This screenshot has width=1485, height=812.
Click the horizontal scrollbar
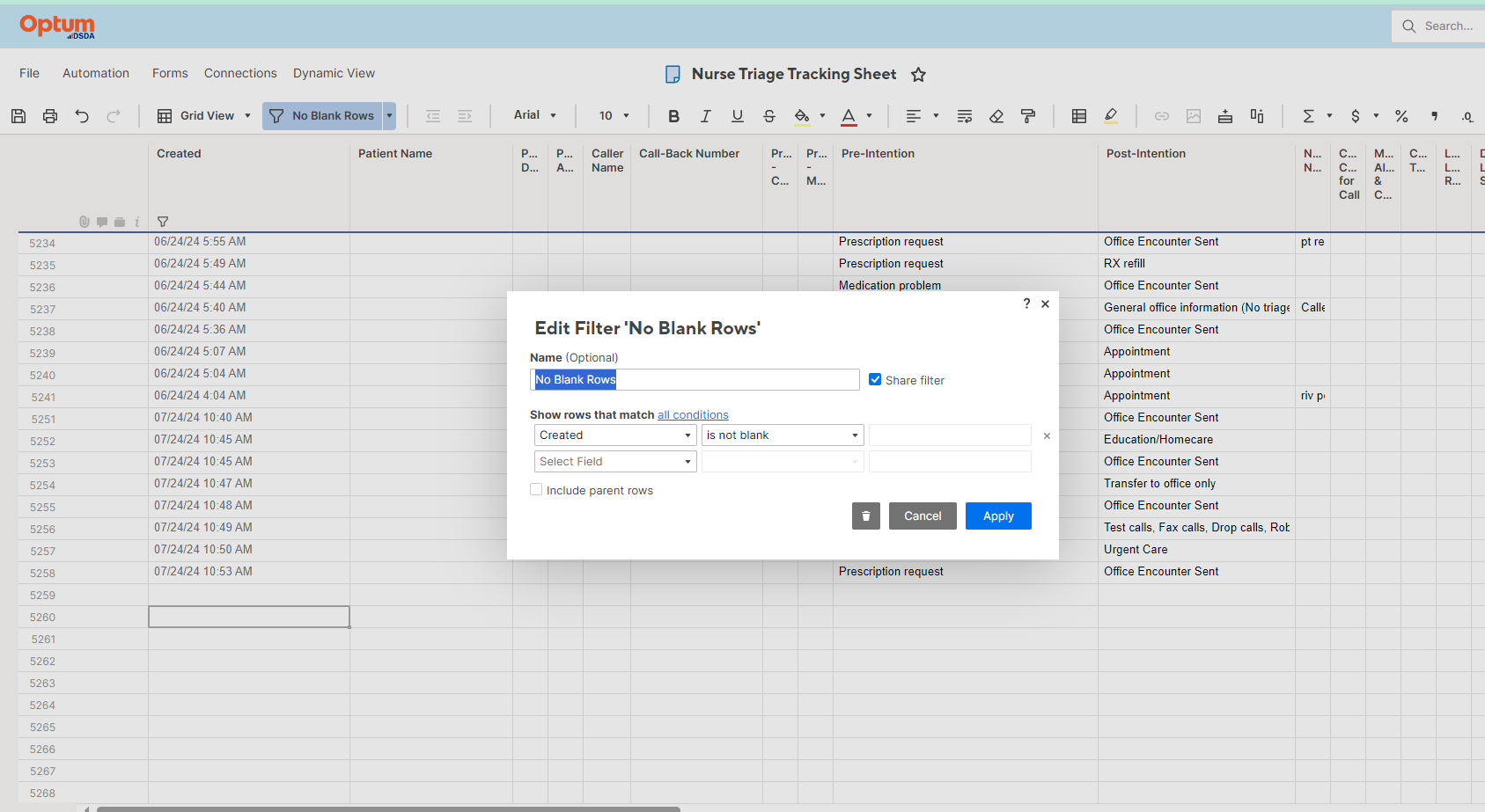pos(388,808)
